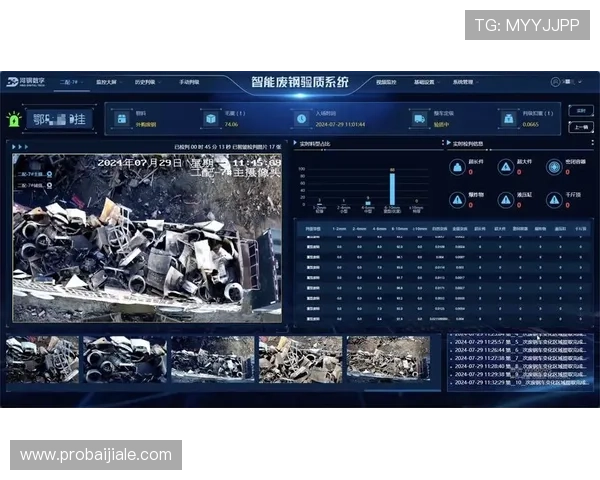Click the 整车定级 truck icon

coord(418,118)
